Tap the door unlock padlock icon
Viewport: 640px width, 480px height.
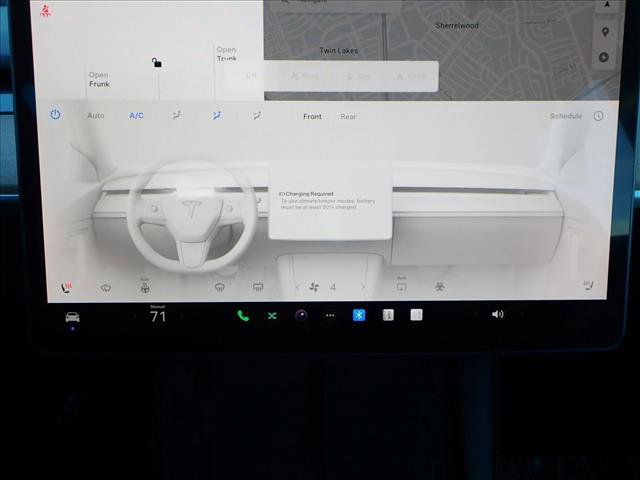tap(157, 62)
